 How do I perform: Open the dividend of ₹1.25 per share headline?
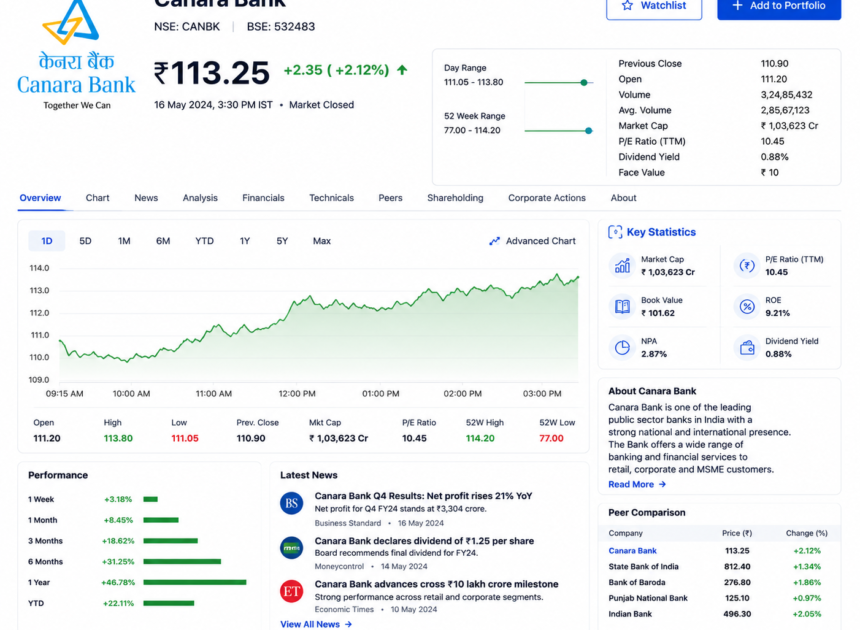point(424,541)
